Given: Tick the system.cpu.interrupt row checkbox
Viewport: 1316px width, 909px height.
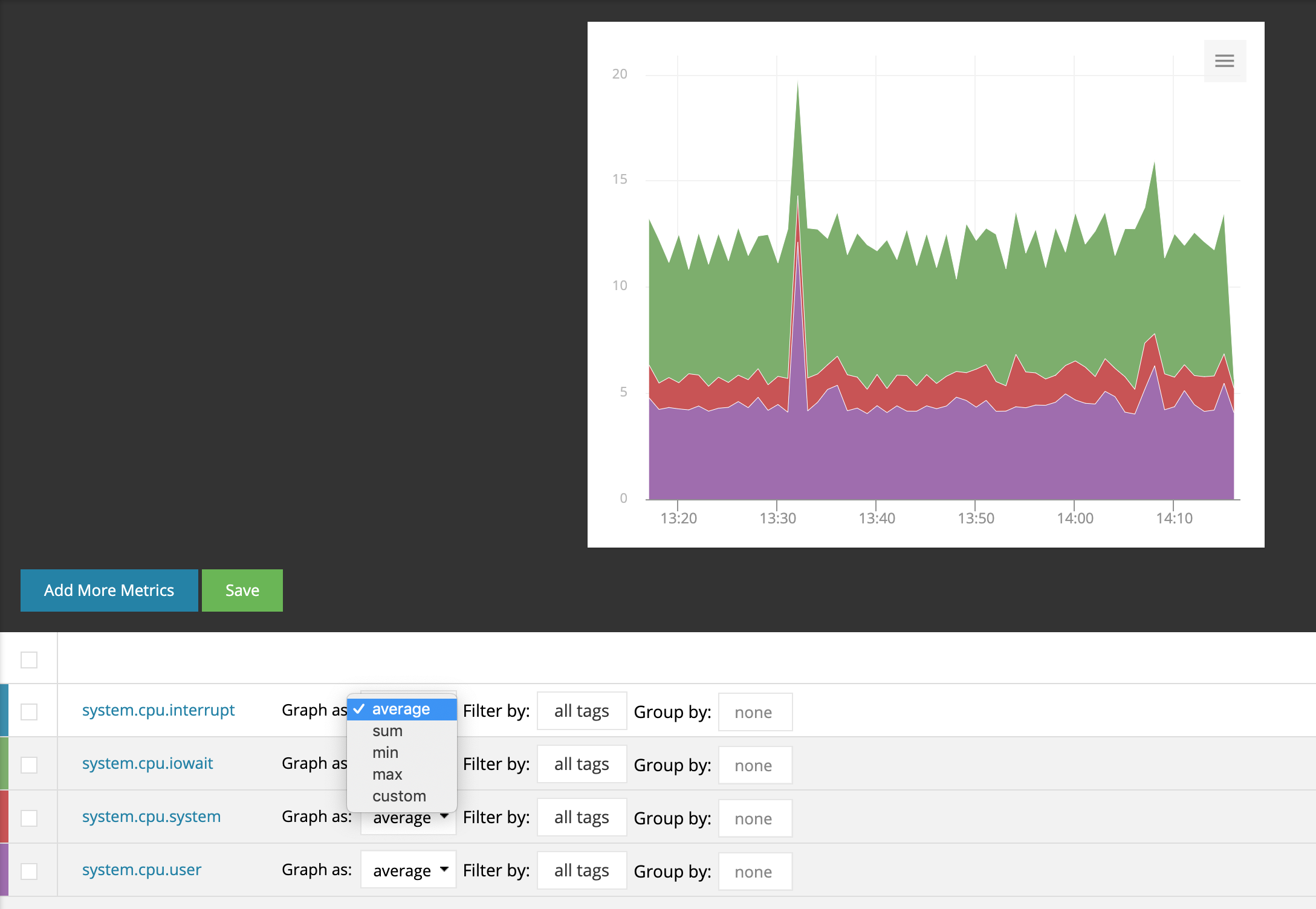Looking at the screenshot, I should [29, 711].
